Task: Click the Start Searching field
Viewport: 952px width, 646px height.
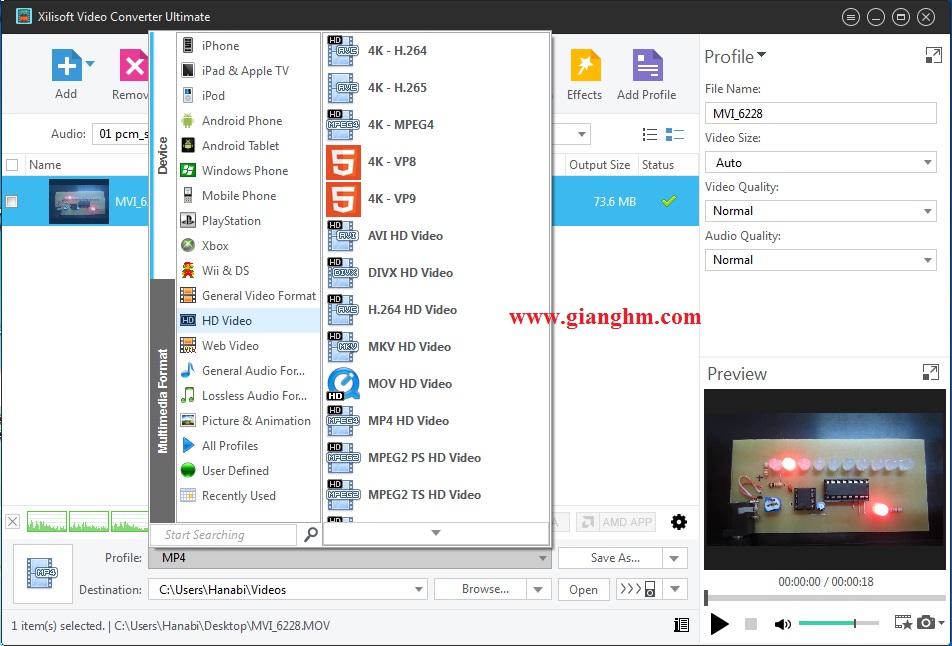Action: pos(223,535)
